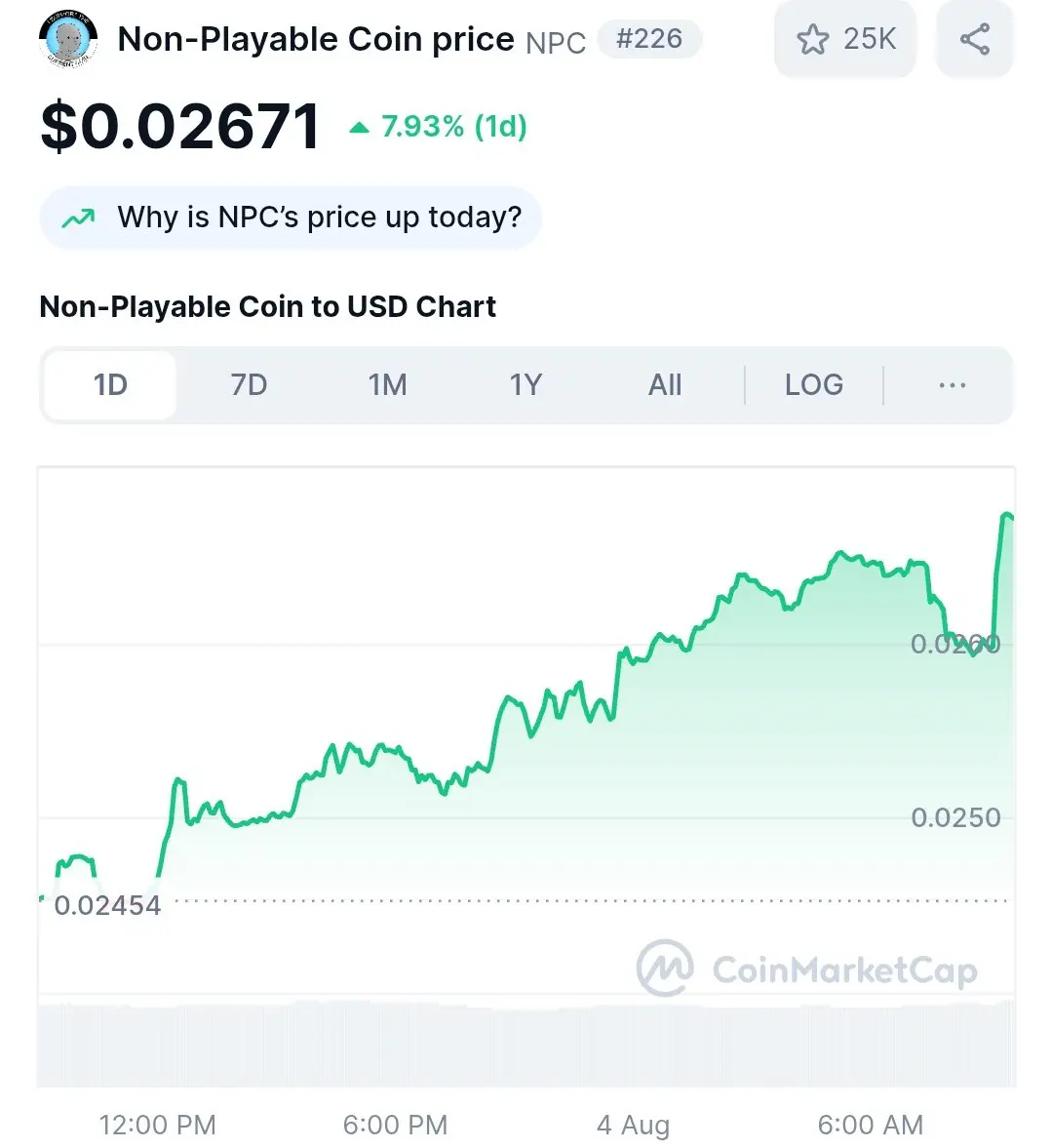1052x1148 pixels.
Task: Open the share icon button
Action: point(974,39)
